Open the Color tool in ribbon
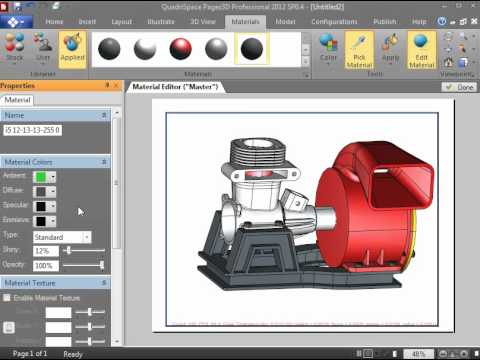 [328, 48]
